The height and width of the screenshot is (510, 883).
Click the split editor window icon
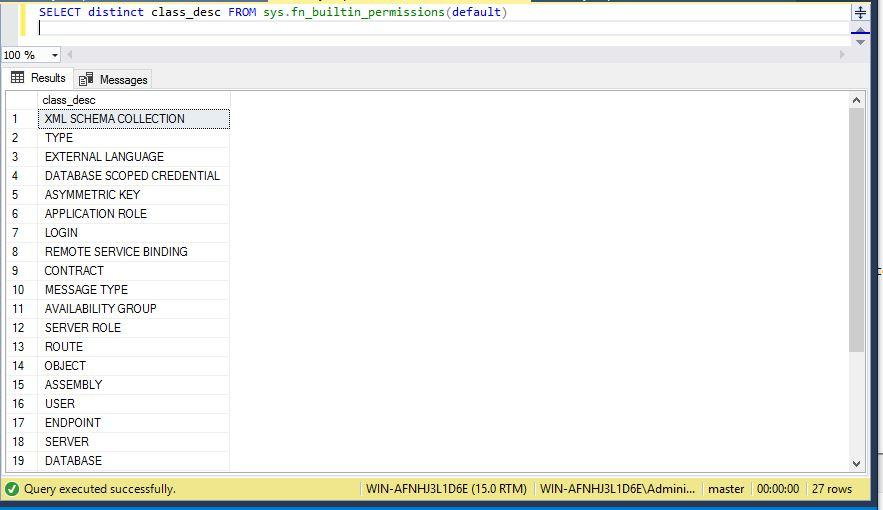point(860,12)
